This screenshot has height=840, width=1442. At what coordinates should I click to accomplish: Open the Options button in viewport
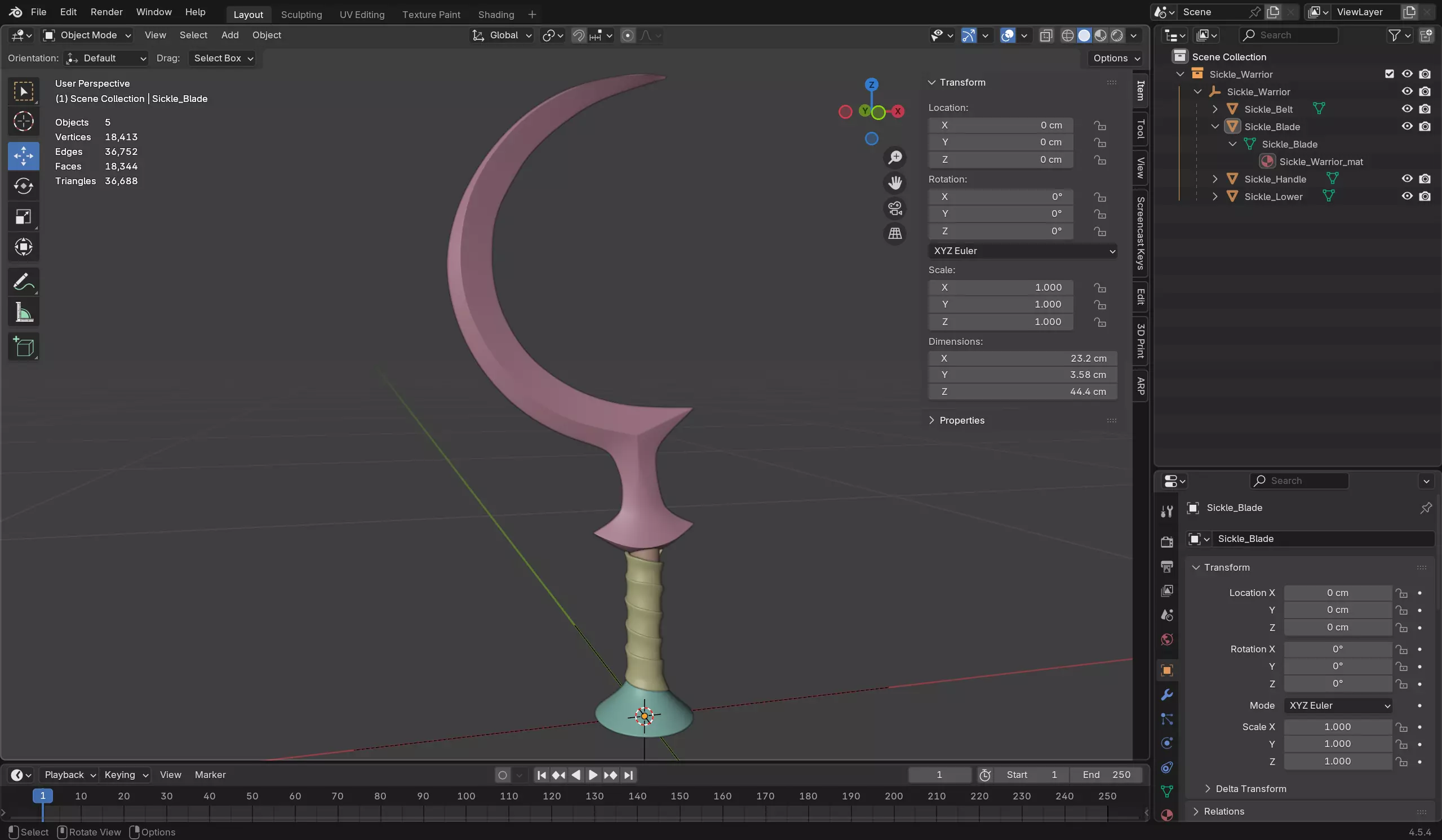click(x=1115, y=59)
